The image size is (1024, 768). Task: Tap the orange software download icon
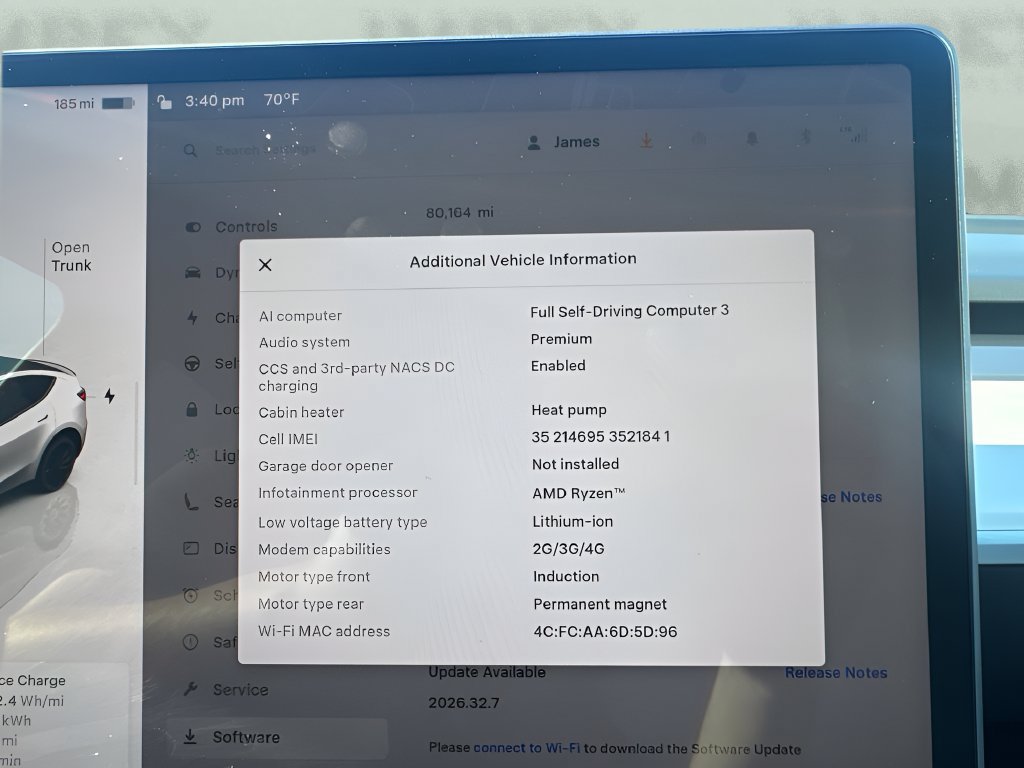tap(647, 140)
